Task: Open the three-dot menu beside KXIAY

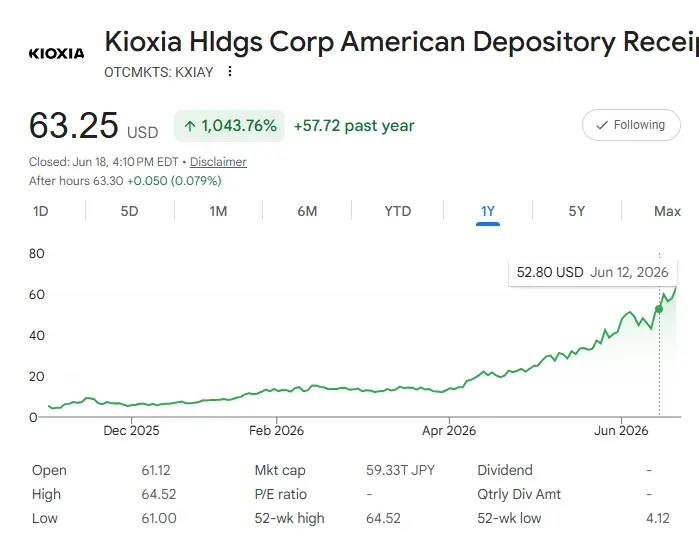Action: [230, 71]
